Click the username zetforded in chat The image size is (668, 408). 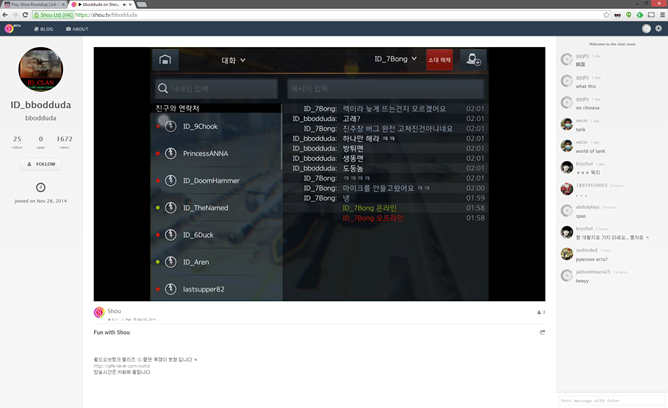pos(587,250)
